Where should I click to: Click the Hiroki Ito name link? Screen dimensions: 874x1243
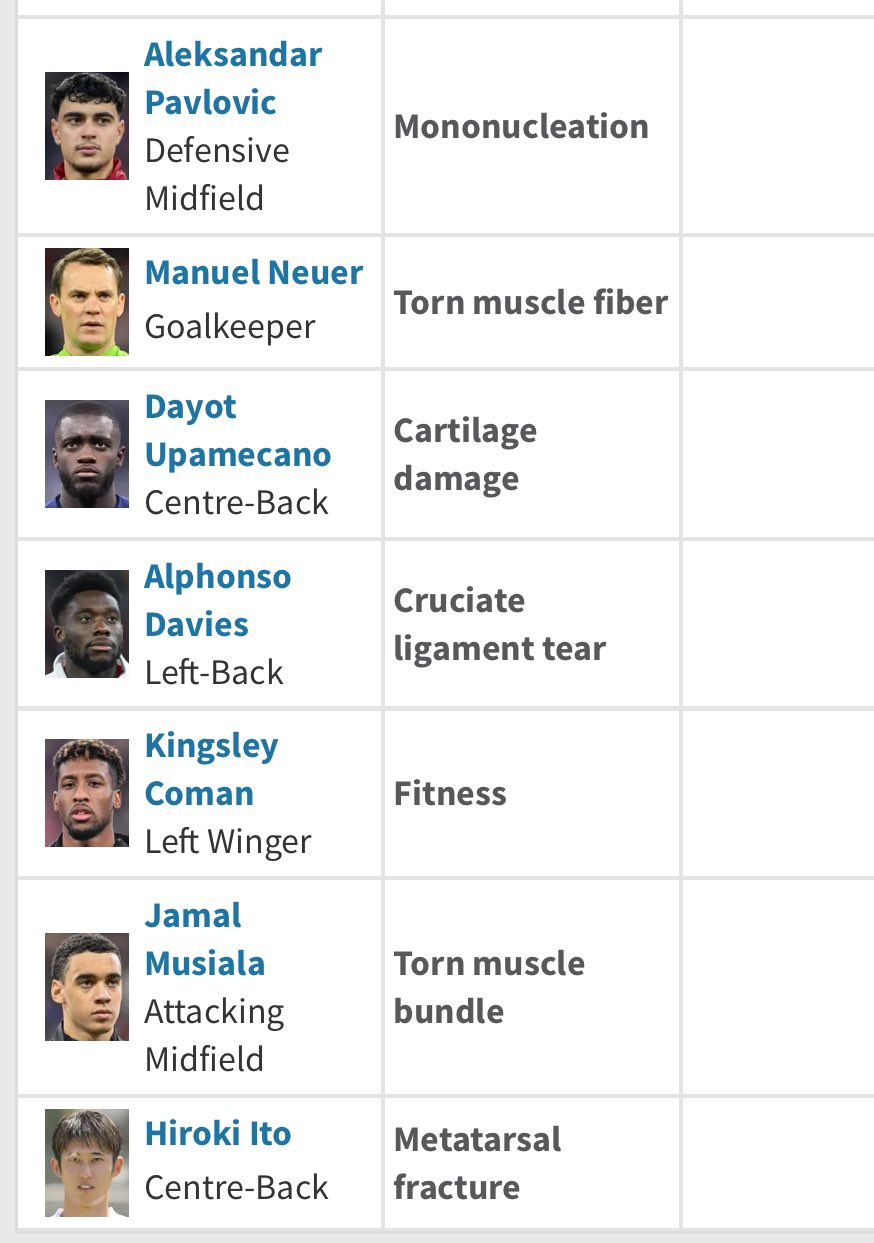click(218, 1134)
